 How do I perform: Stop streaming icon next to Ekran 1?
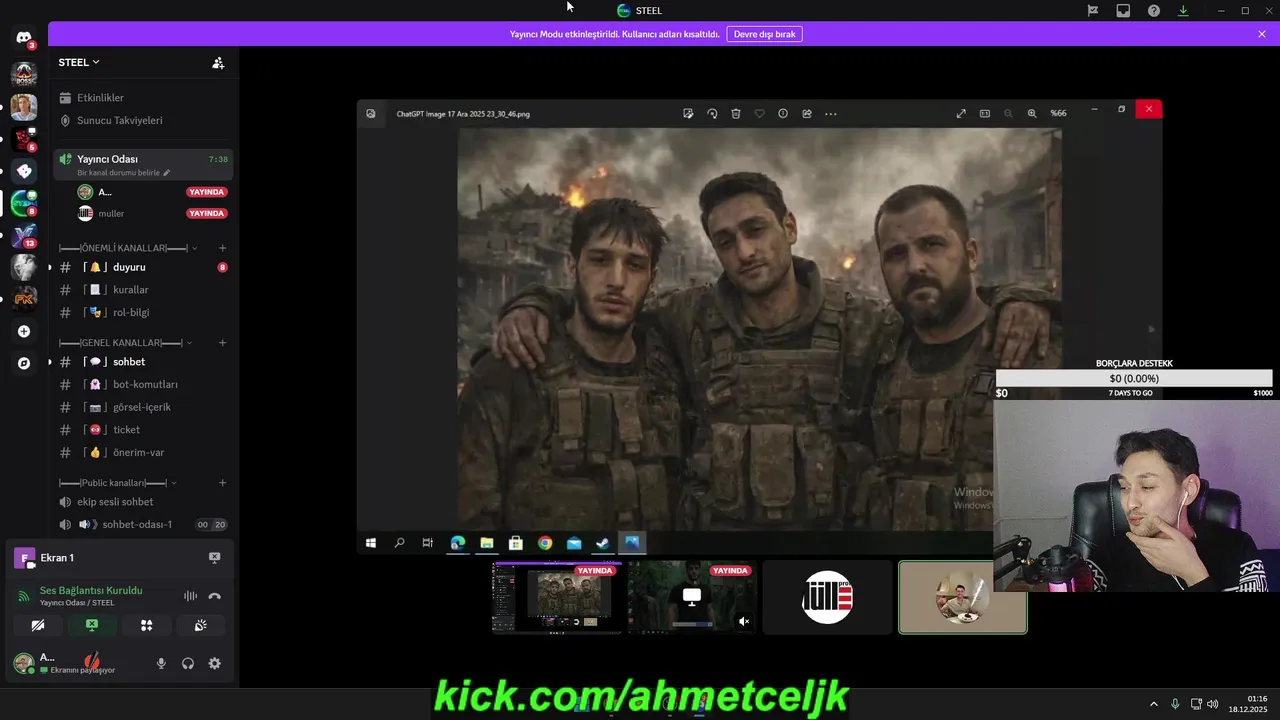214,558
